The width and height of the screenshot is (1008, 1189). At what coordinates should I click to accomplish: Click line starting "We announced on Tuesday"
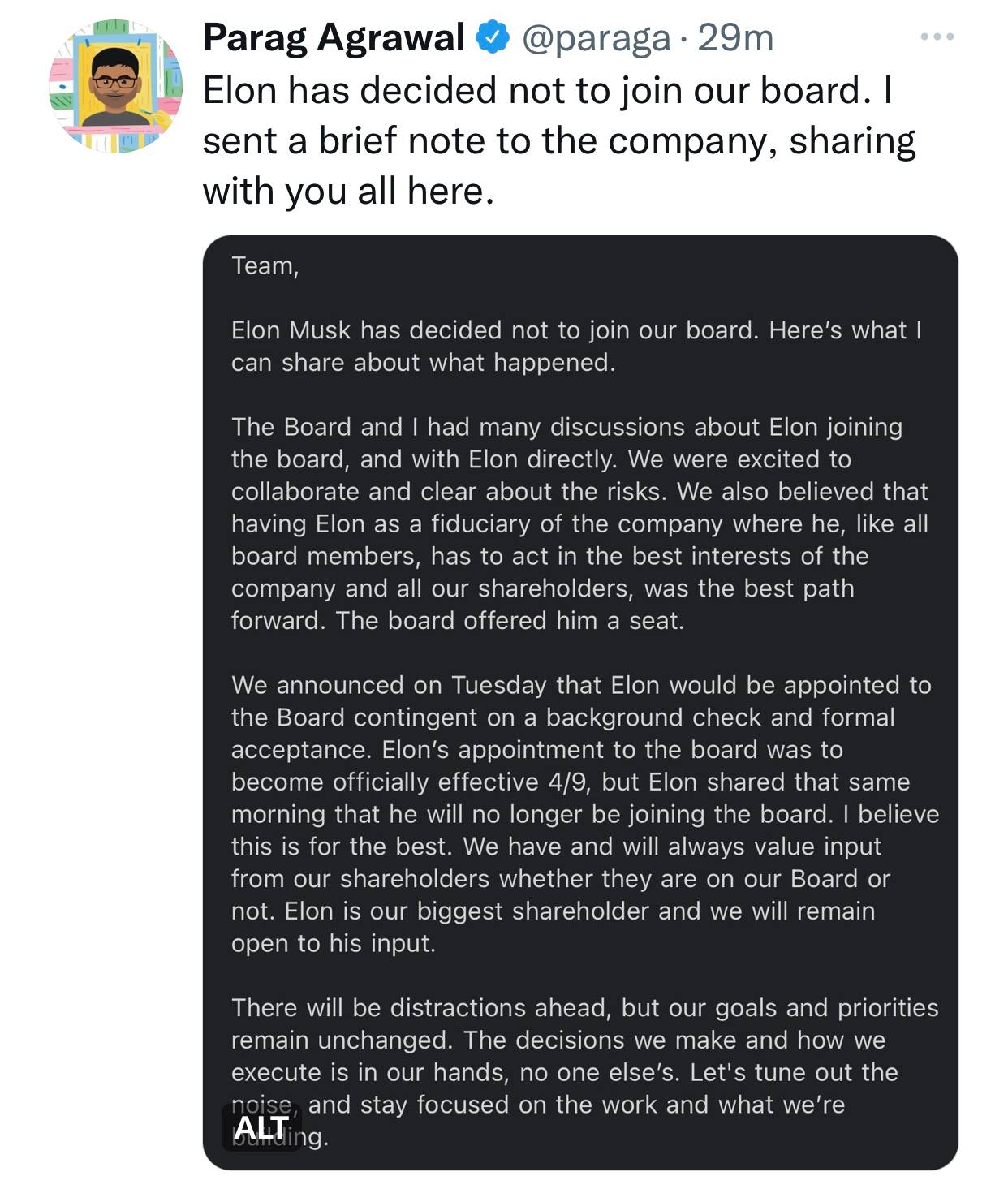580,685
